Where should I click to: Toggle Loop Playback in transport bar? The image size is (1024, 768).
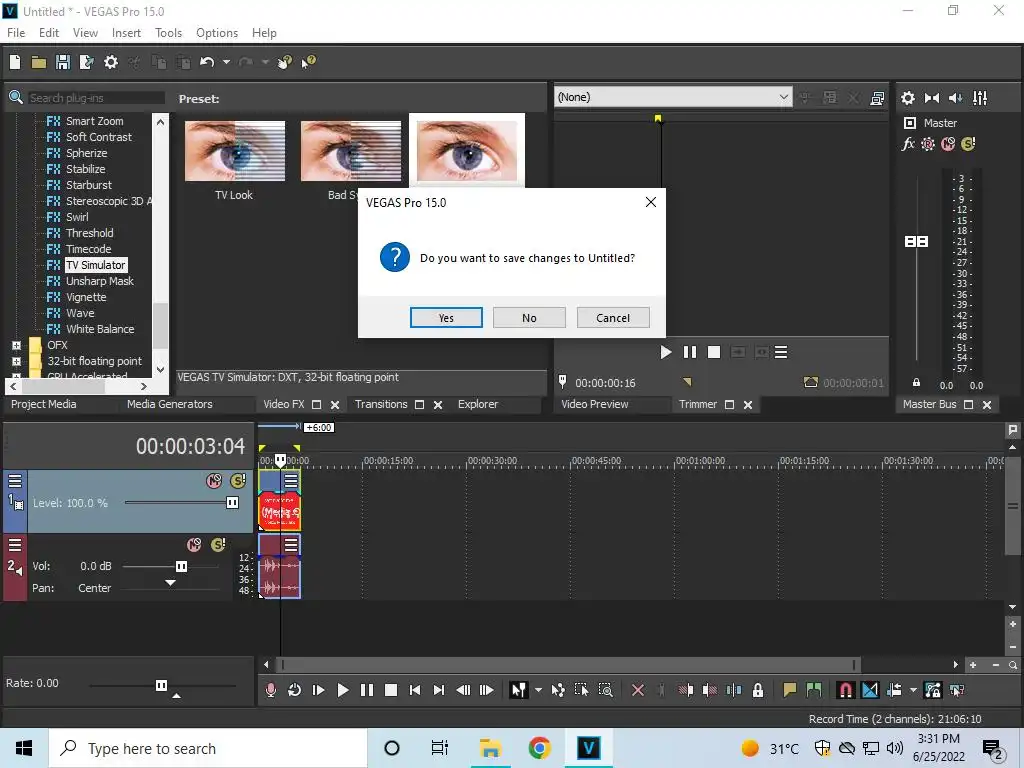point(295,690)
